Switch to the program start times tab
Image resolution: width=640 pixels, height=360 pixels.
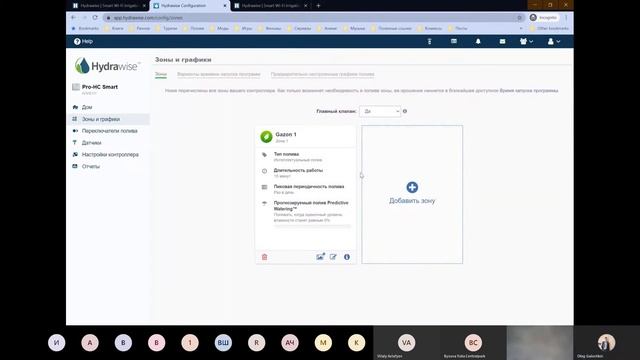218,74
